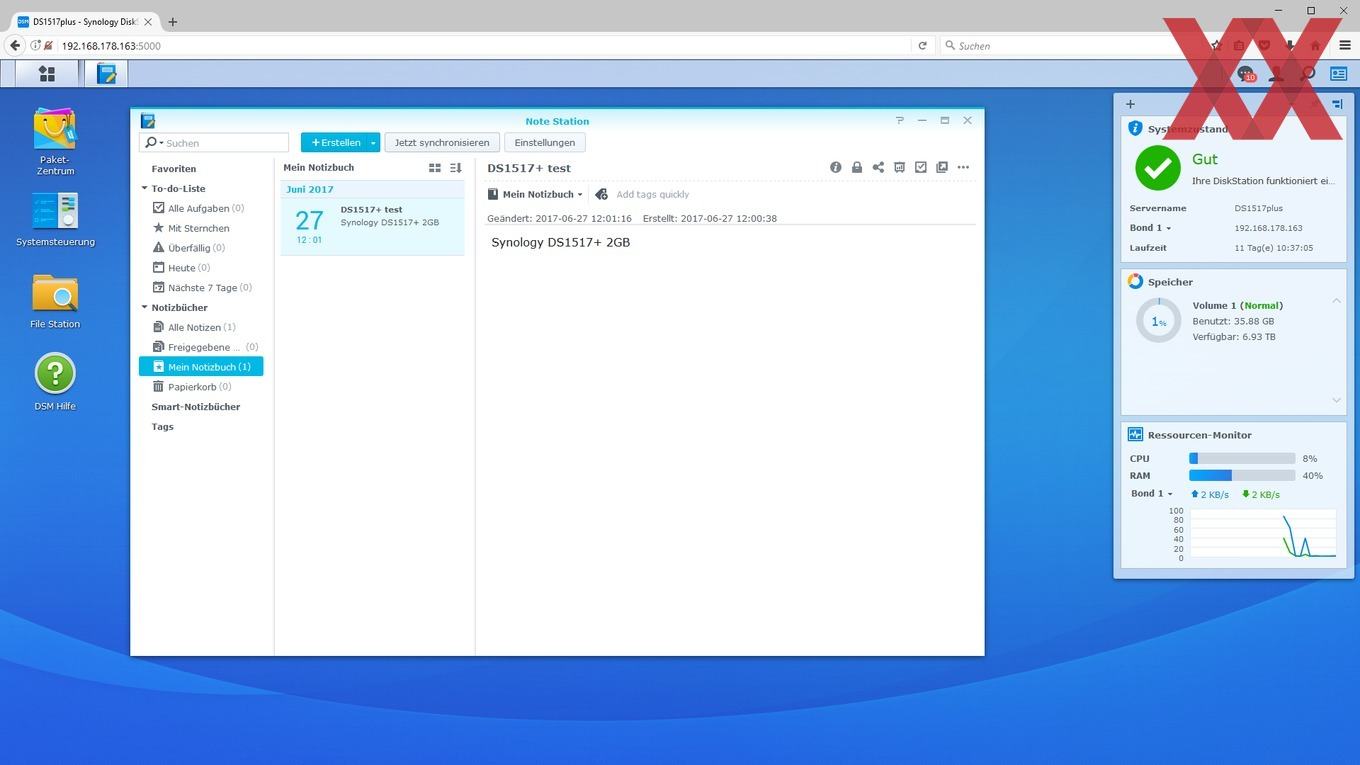Click Jetzt synchronisieren button

coord(442,142)
